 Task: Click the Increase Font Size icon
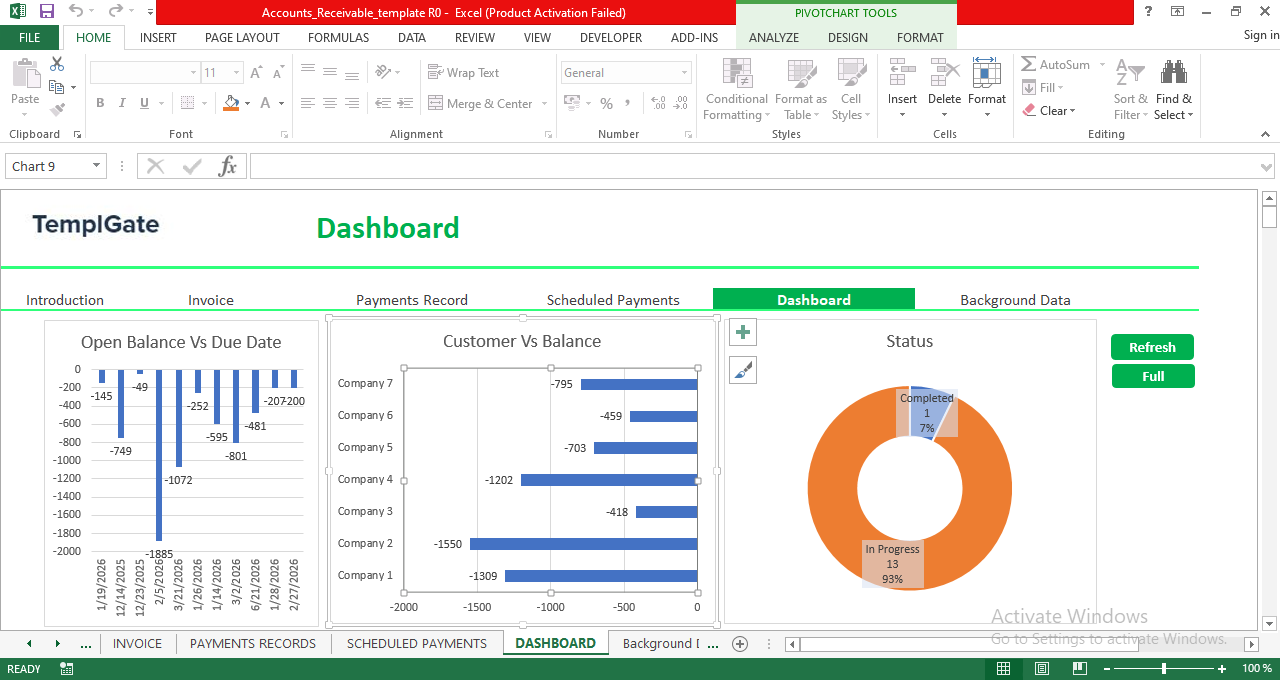[x=256, y=73]
